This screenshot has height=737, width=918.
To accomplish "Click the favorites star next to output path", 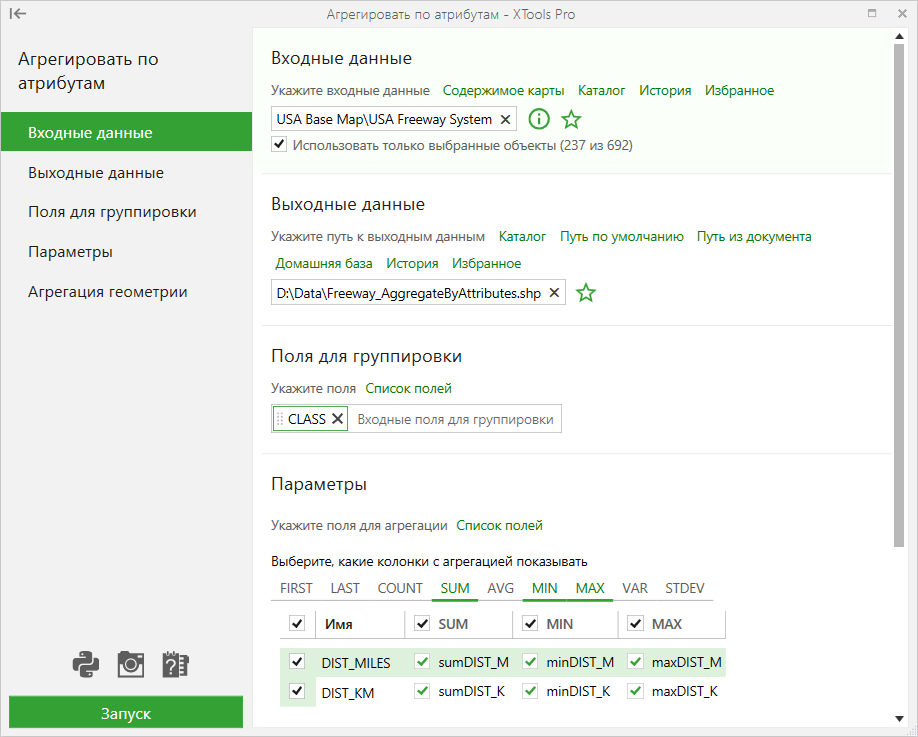I will point(585,293).
